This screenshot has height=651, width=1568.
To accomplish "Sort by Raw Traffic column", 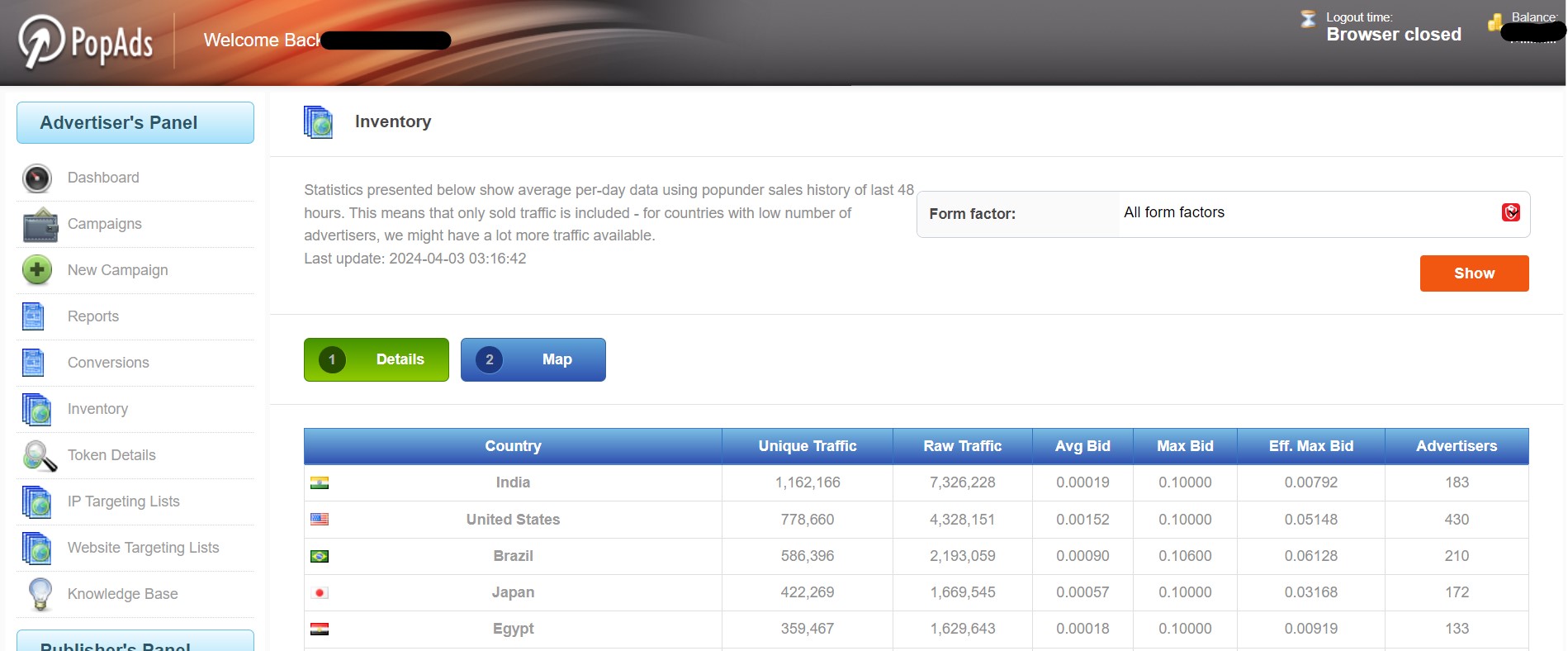I will (963, 446).
